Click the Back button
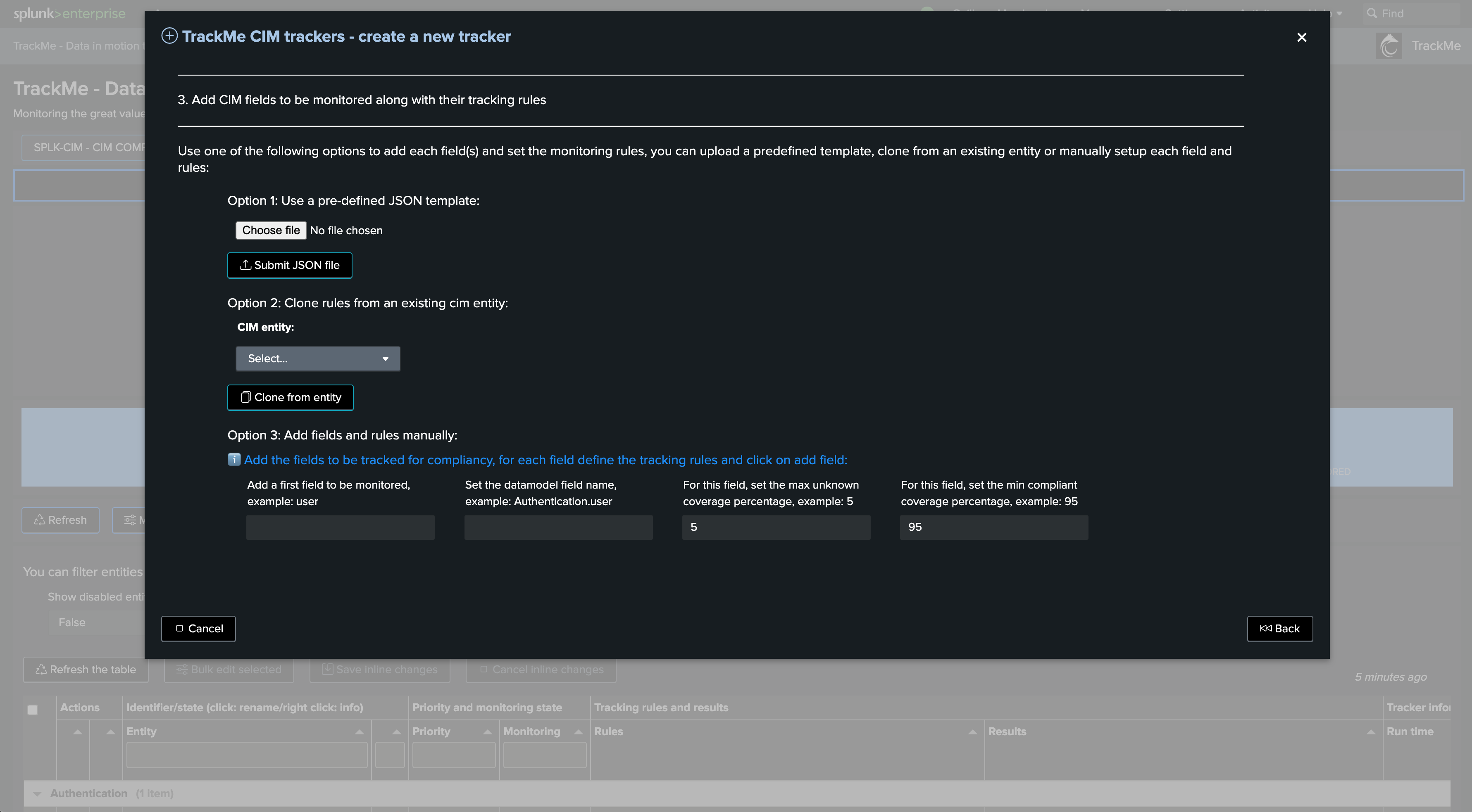This screenshot has width=1472, height=812. (1279, 629)
